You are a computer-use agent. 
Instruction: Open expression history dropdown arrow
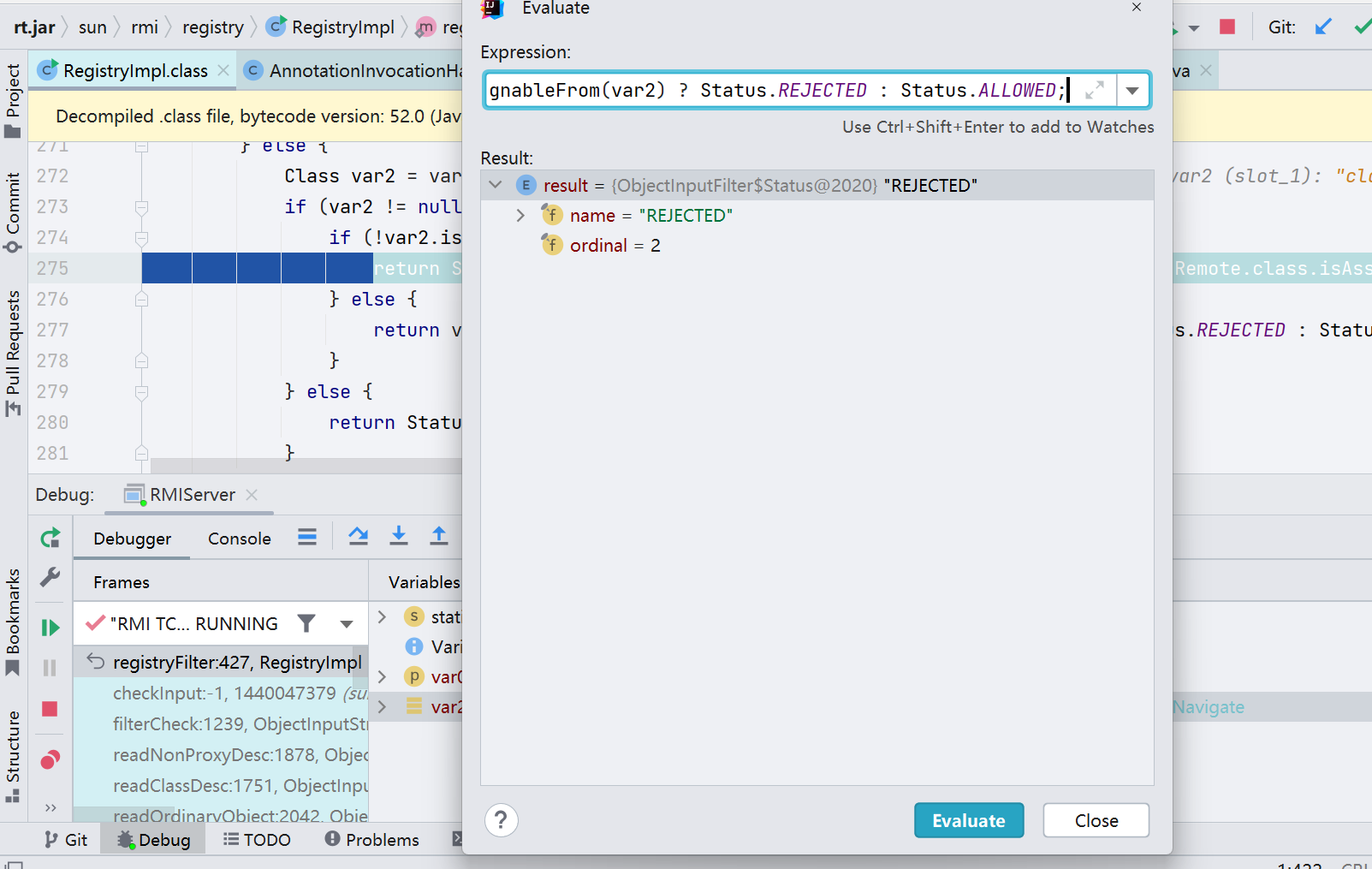point(1132,91)
